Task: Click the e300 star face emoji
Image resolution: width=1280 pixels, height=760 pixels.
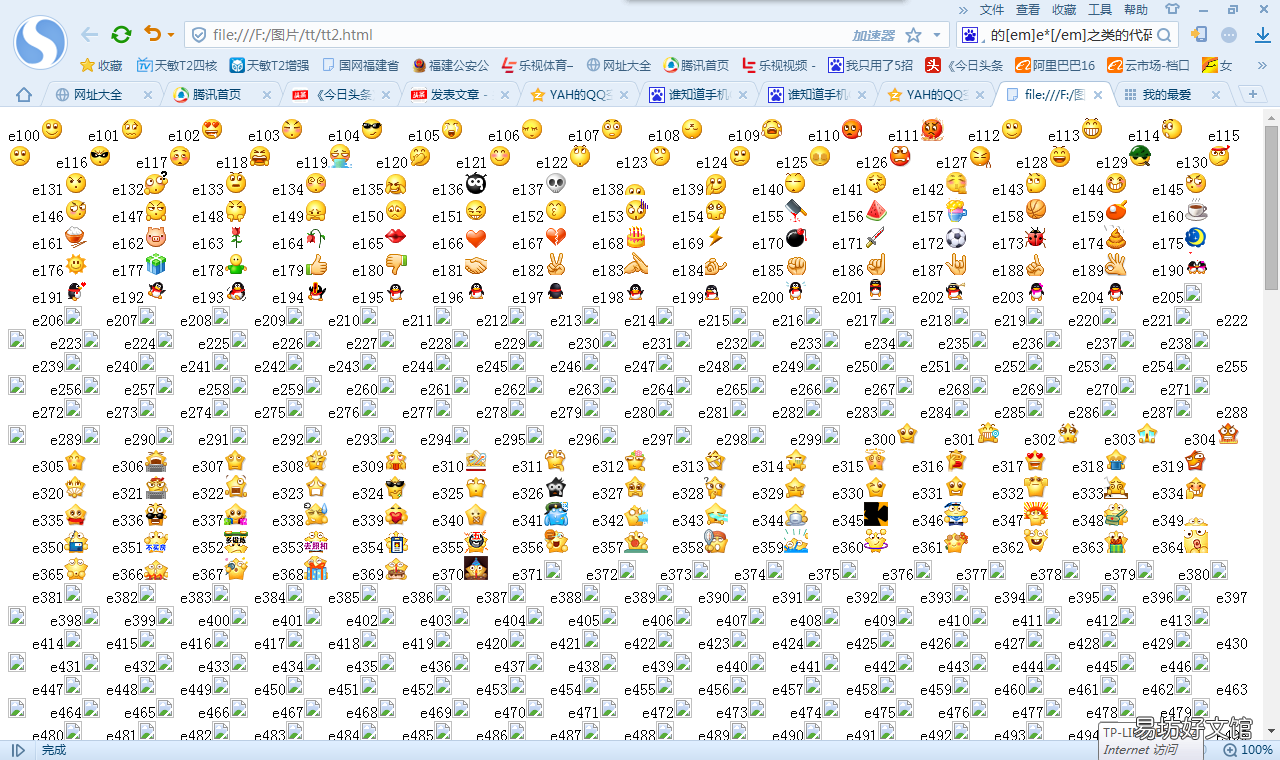Action: pos(907,433)
